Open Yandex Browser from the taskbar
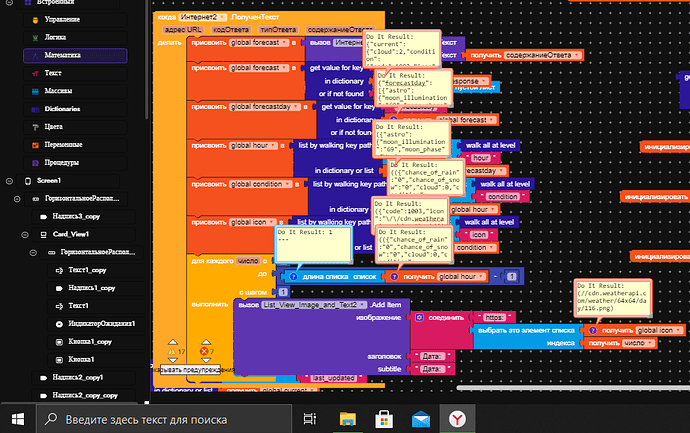690x433 pixels. click(457, 419)
